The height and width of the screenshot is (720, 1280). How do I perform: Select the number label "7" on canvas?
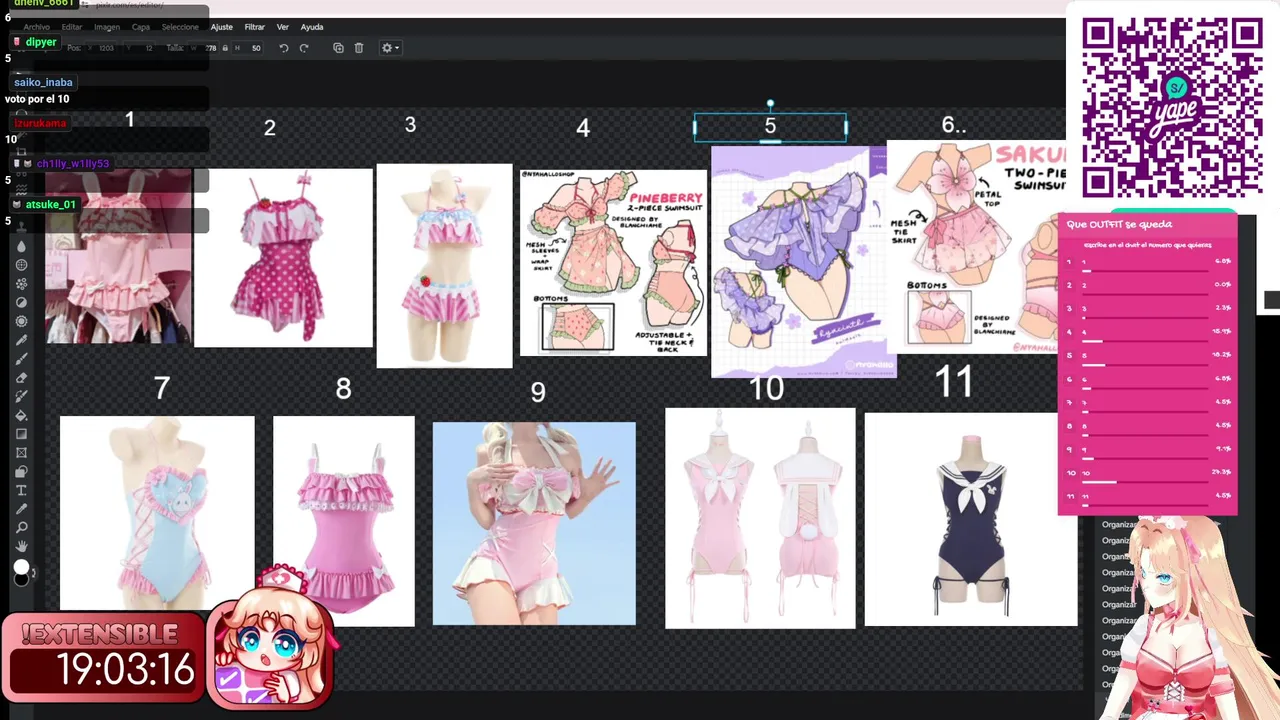pos(162,388)
